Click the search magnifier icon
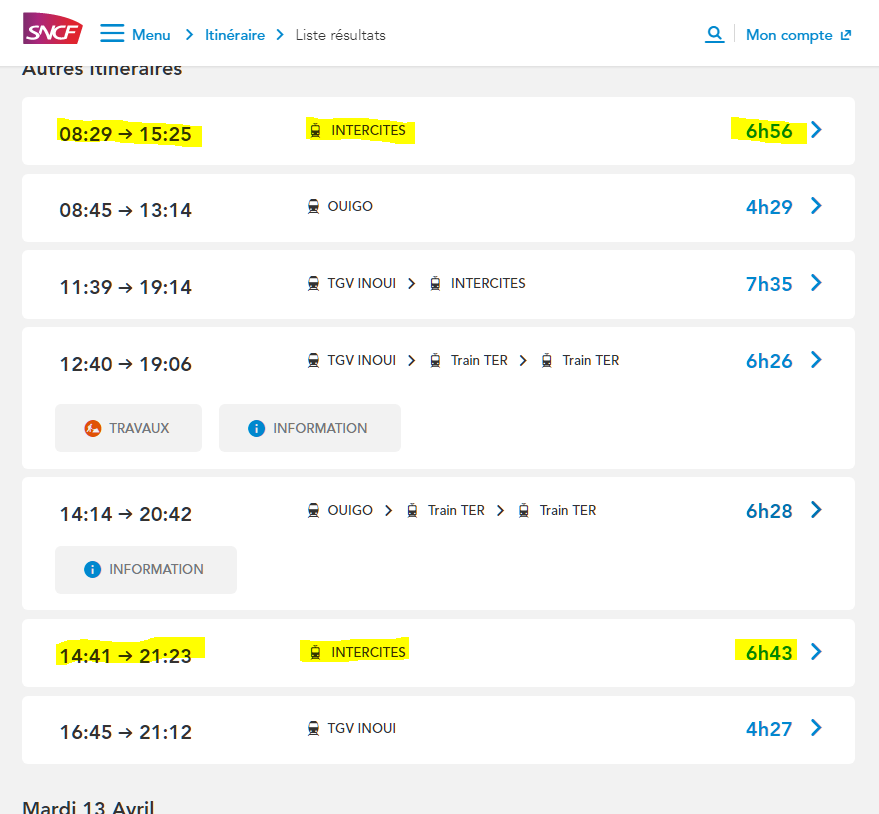The width and height of the screenshot is (879, 814). click(x=714, y=34)
